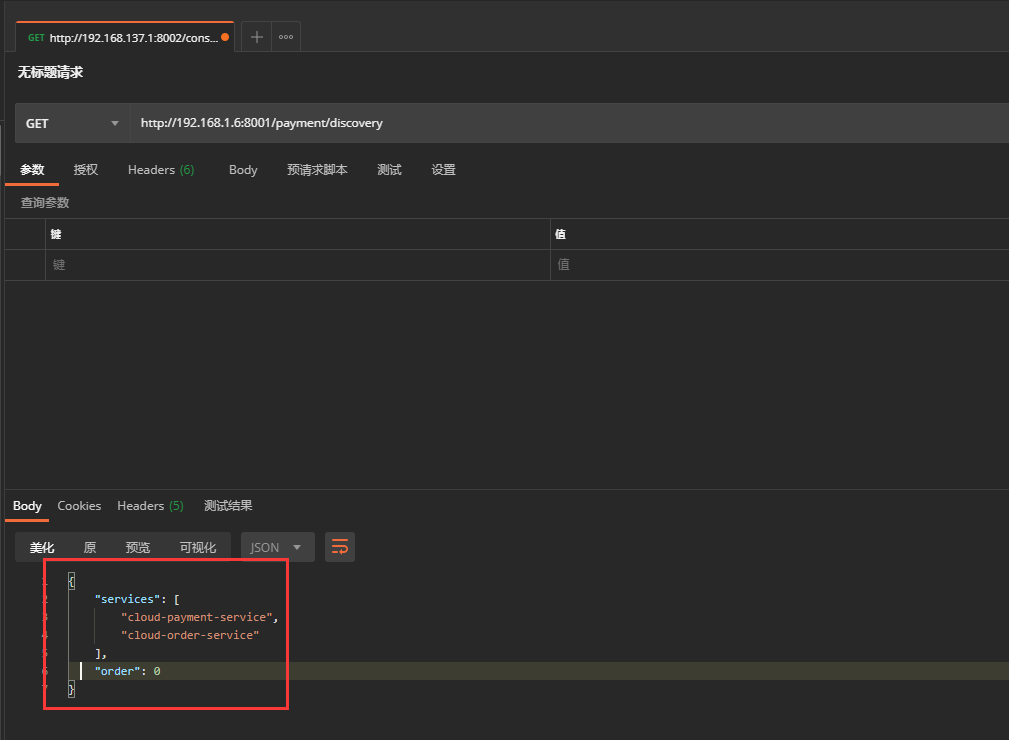Select response Body tab
The height and width of the screenshot is (740, 1009).
27,506
